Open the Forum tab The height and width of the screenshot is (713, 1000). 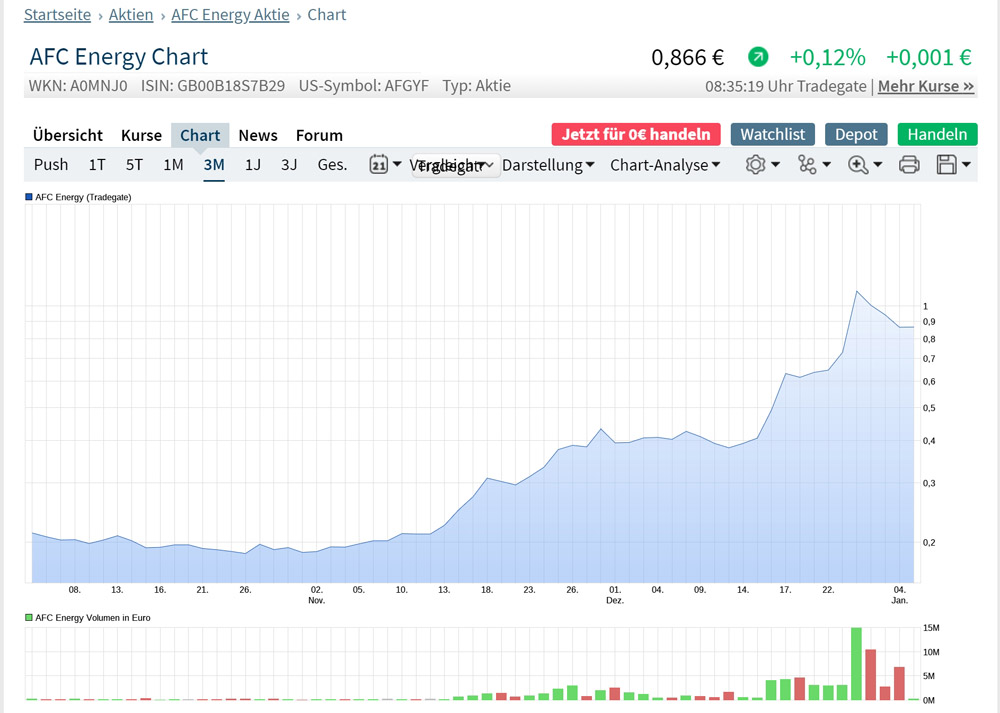click(x=319, y=135)
